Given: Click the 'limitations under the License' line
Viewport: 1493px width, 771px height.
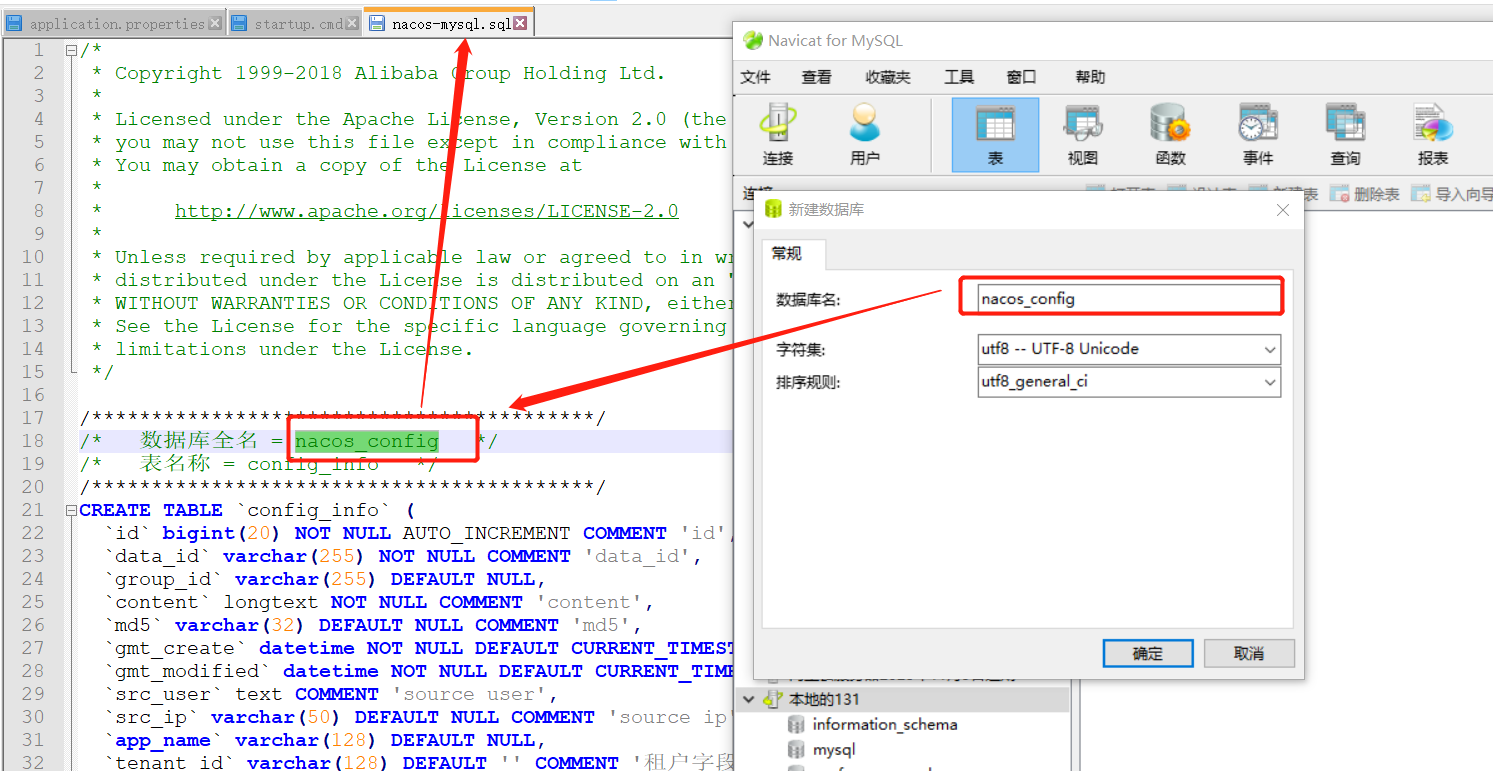Looking at the screenshot, I should click(282, 349).
